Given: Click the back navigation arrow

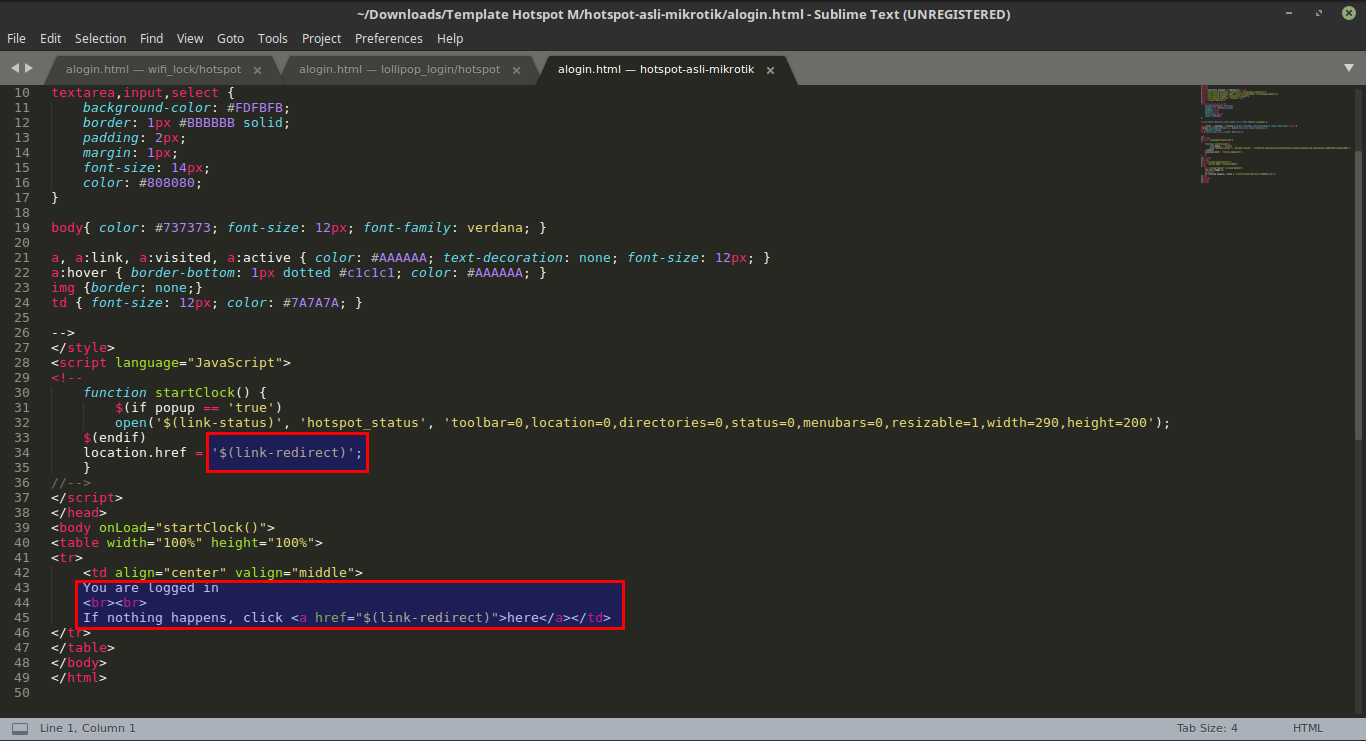Looking at the screenshot, I should (x=12, y=68).
